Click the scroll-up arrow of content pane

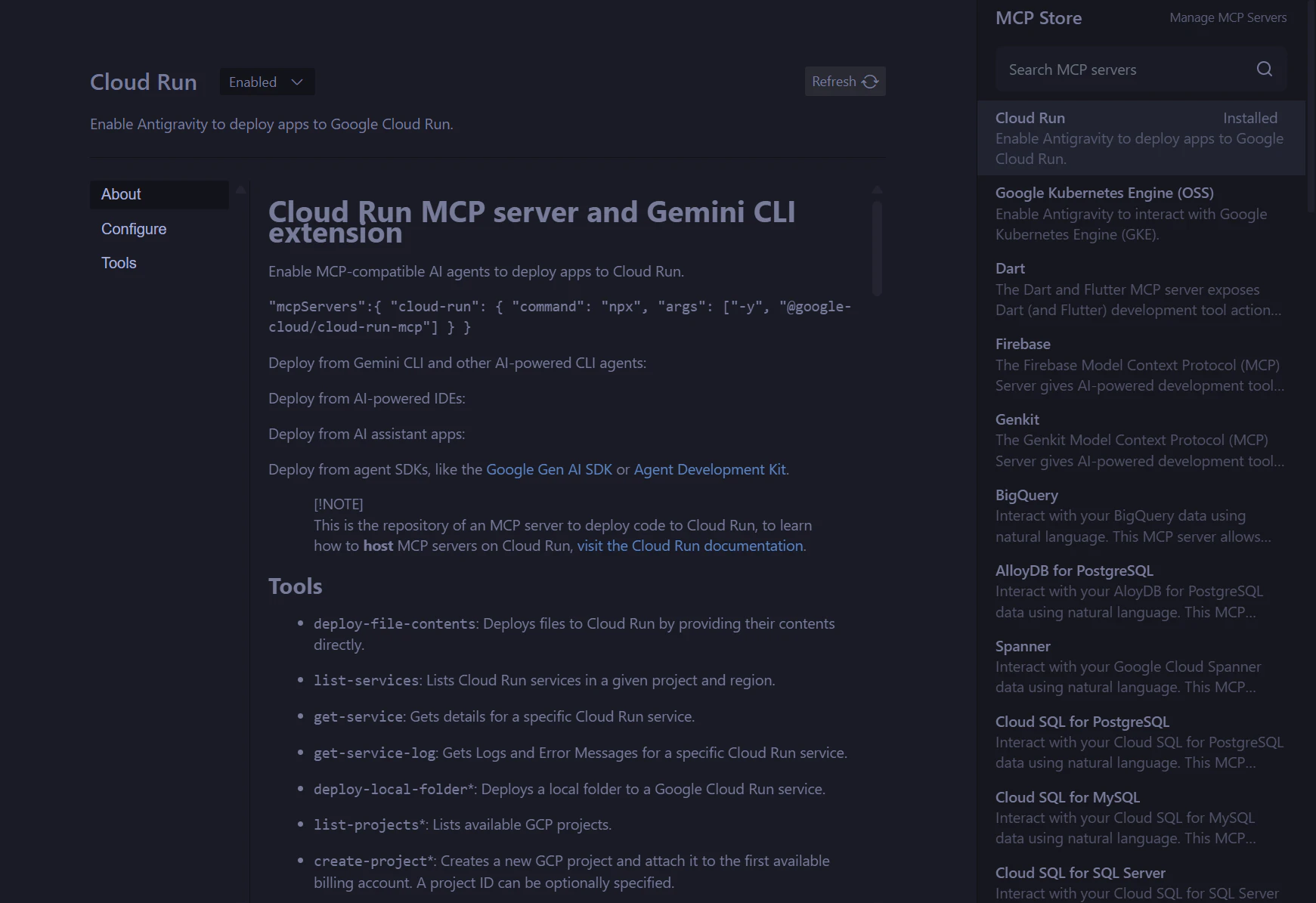[x=877, y=189]
